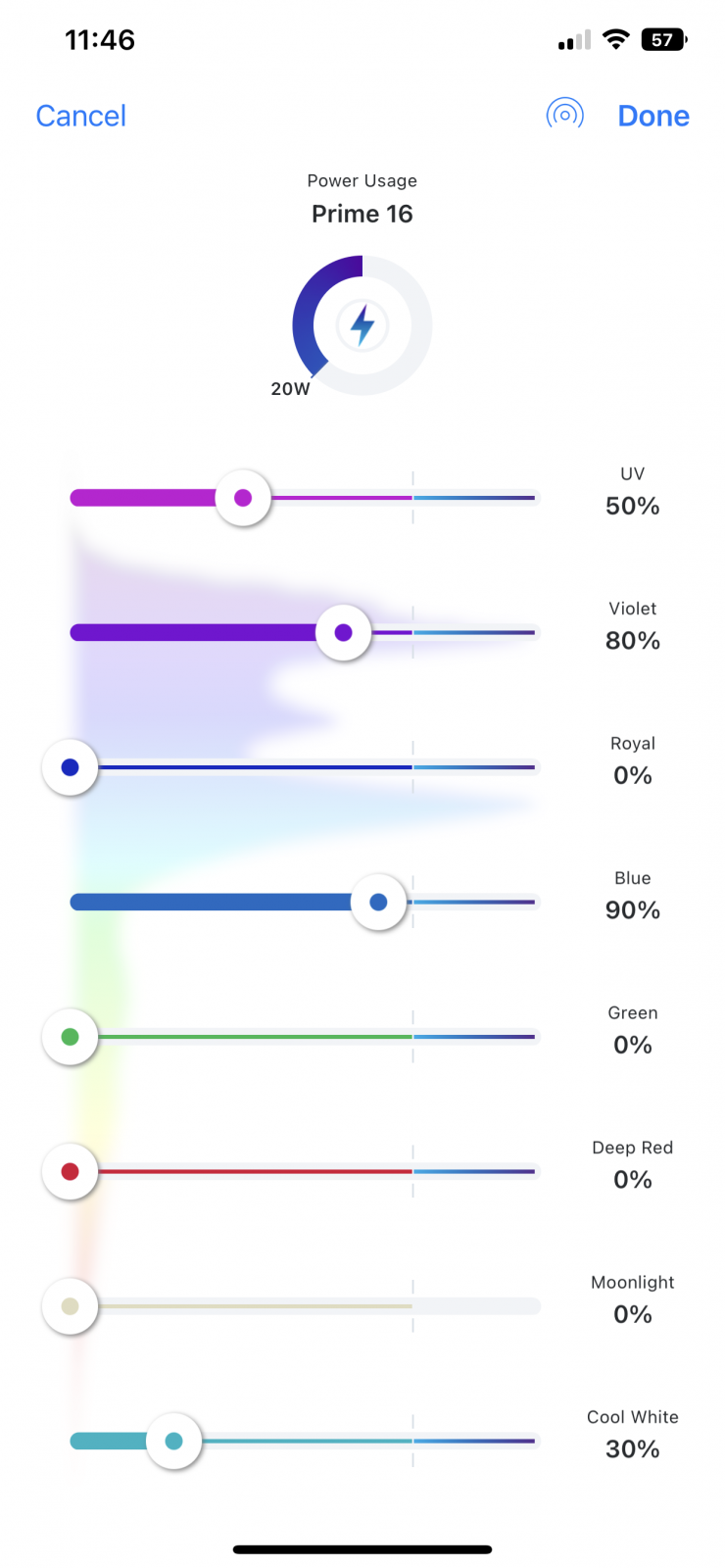Click the Blue slider handle
The image size is (725, 1568).
coord(378,902)
